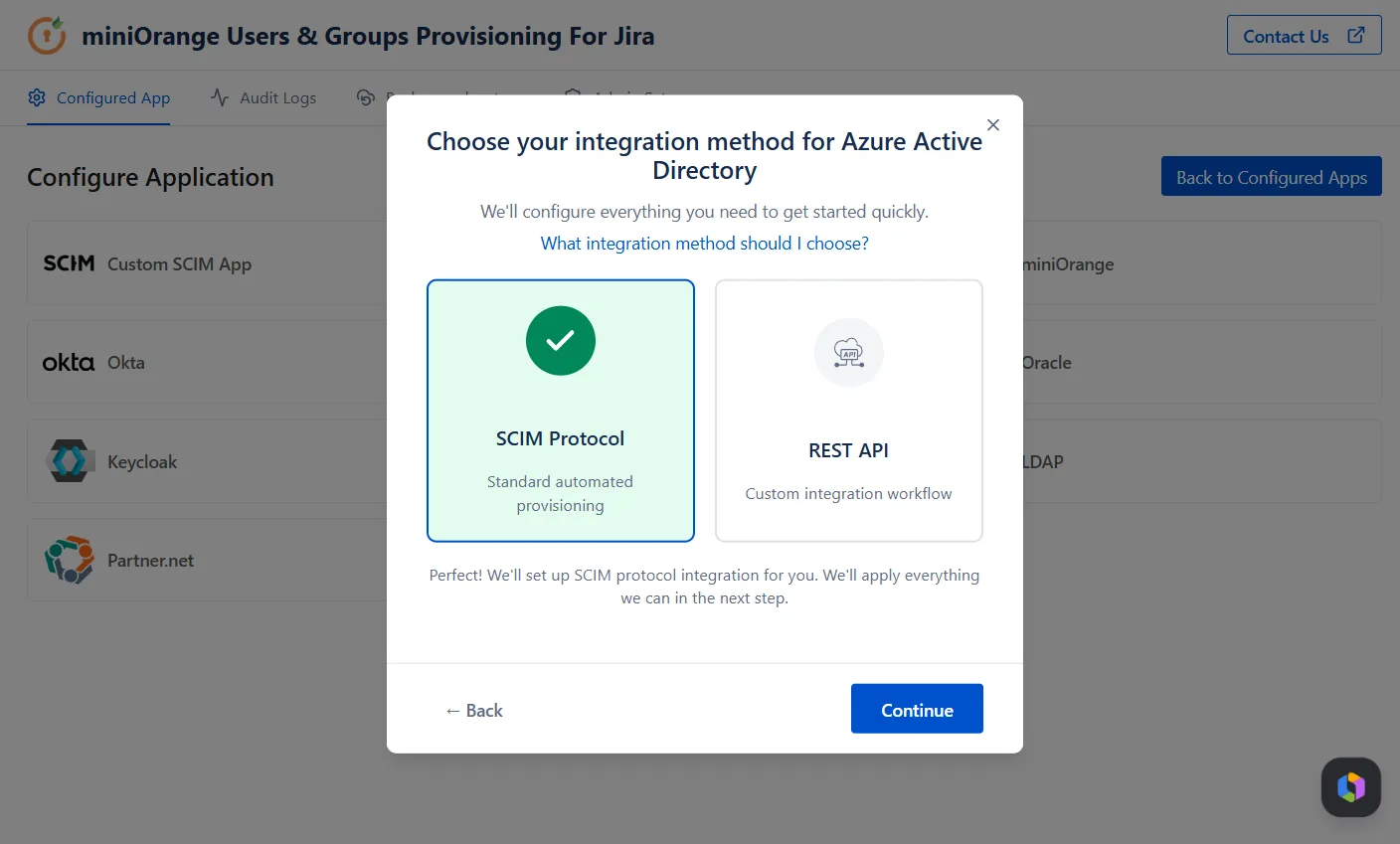Click the Continue button
The height and width of the screenshot is (844, 1400).
point(917,709)
